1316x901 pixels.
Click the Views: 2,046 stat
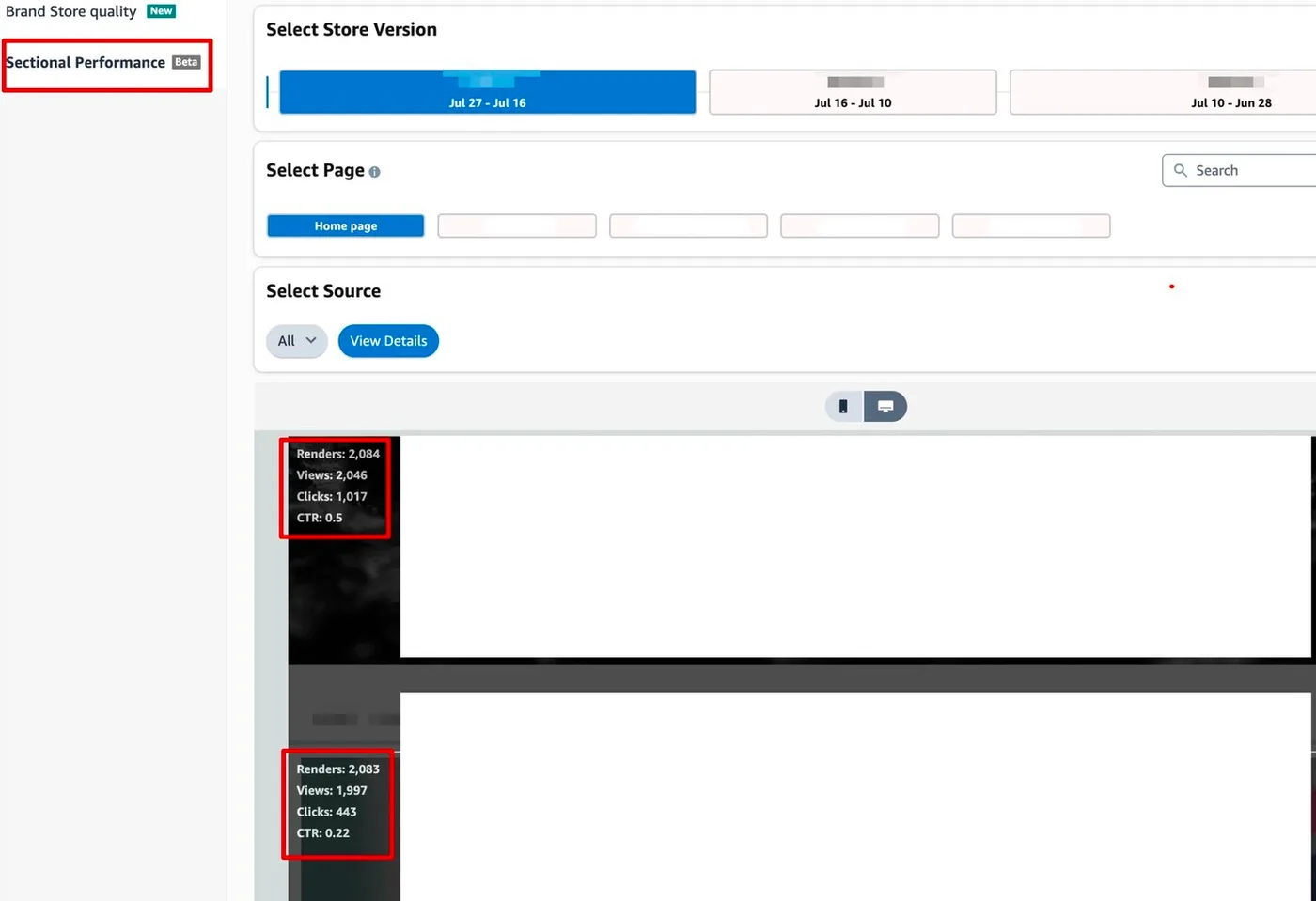[x=332, y=475]
